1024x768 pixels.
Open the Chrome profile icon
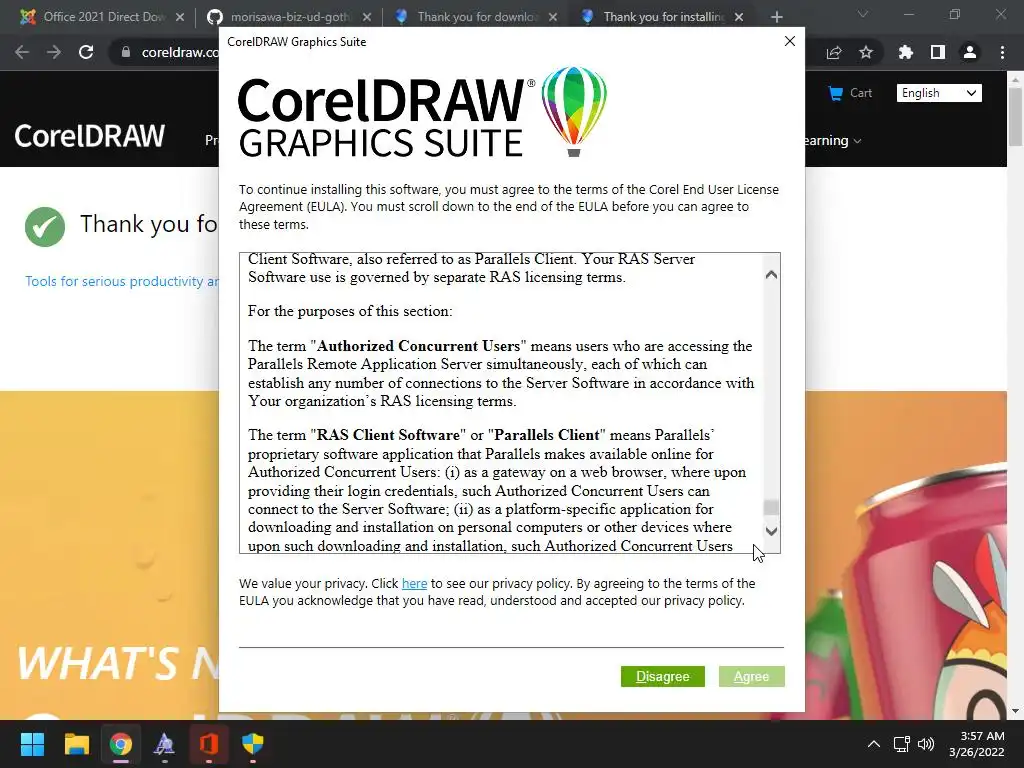point(970,52)
